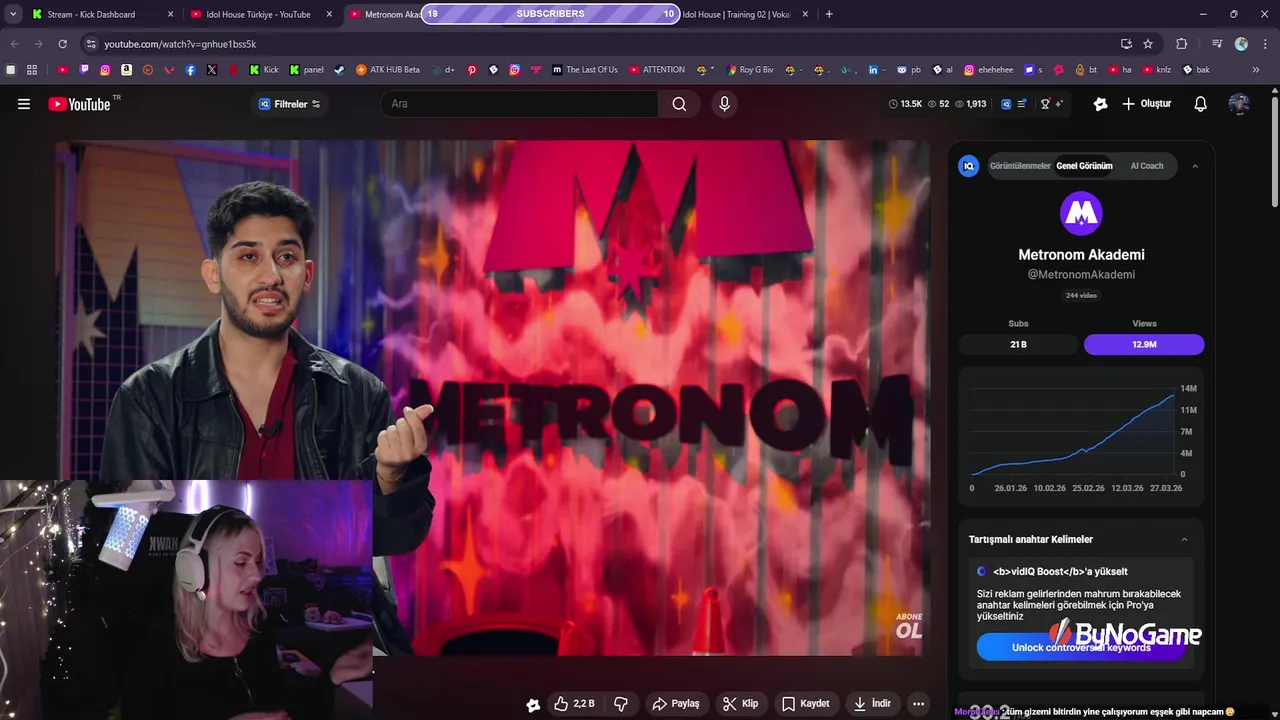Open The Last Of Us bookmark
Viewport: 1280px width, 720px height.
pos(585,70)
